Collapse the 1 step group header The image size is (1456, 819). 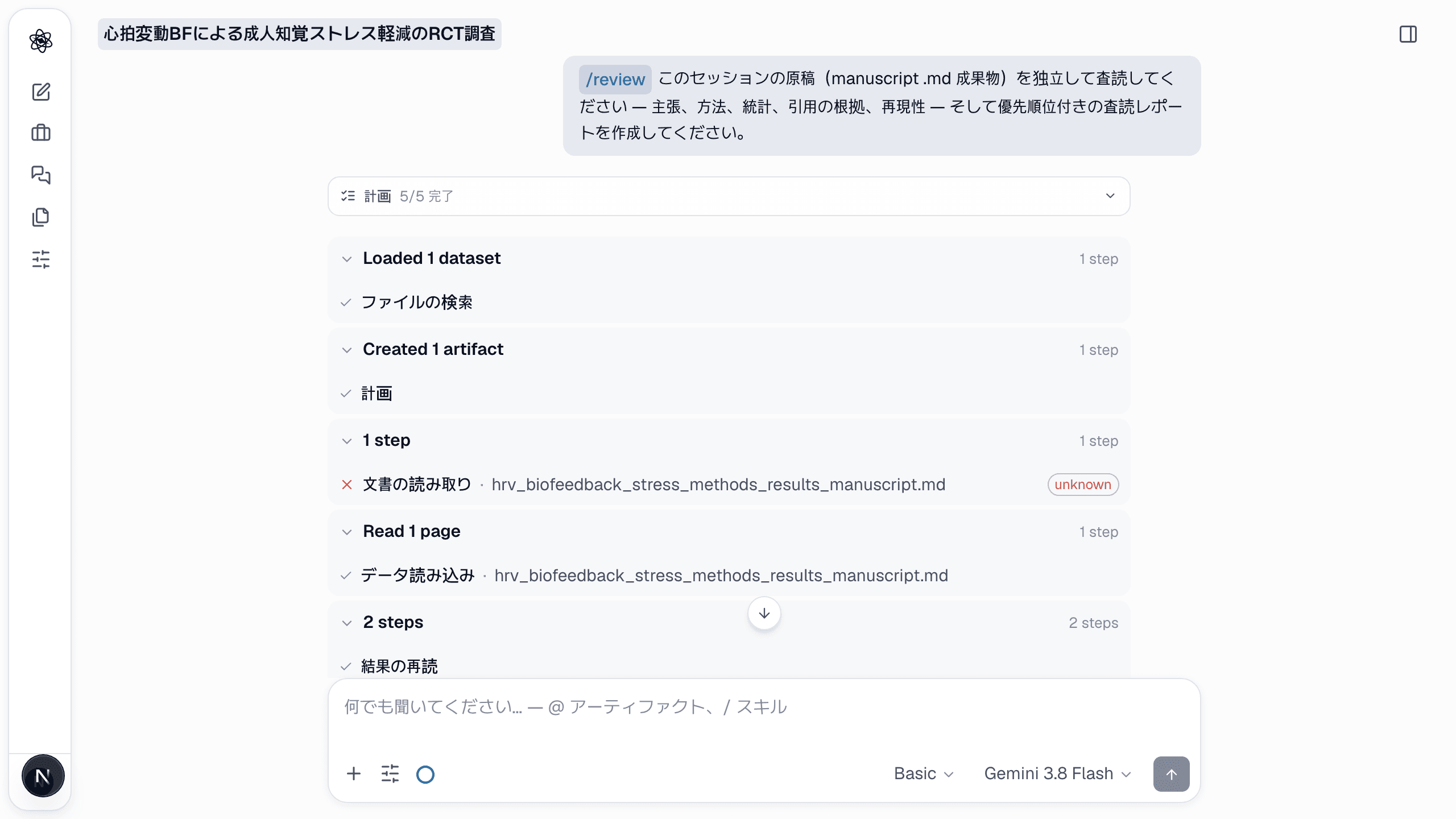(347, 441)
